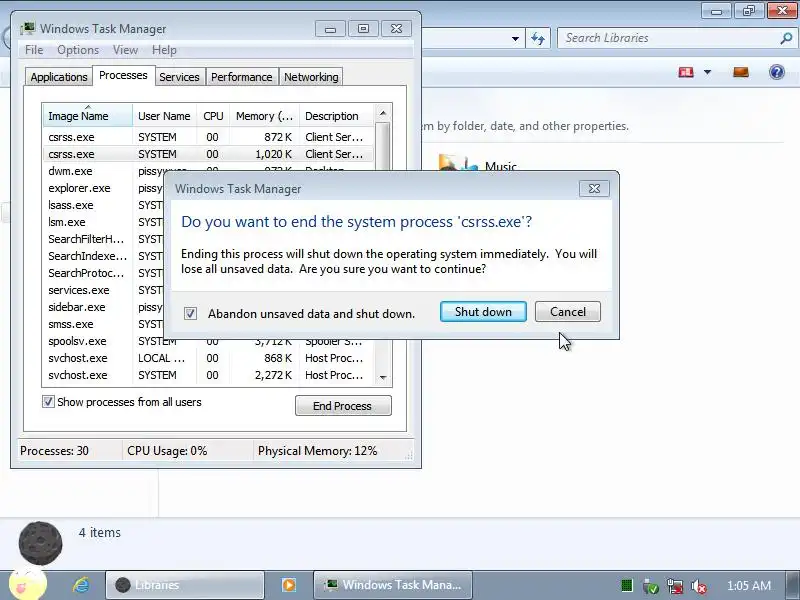This screenshot has width=800, height=600.
Task: Select the SearchFilterH... process
Action: click(104, 239)
